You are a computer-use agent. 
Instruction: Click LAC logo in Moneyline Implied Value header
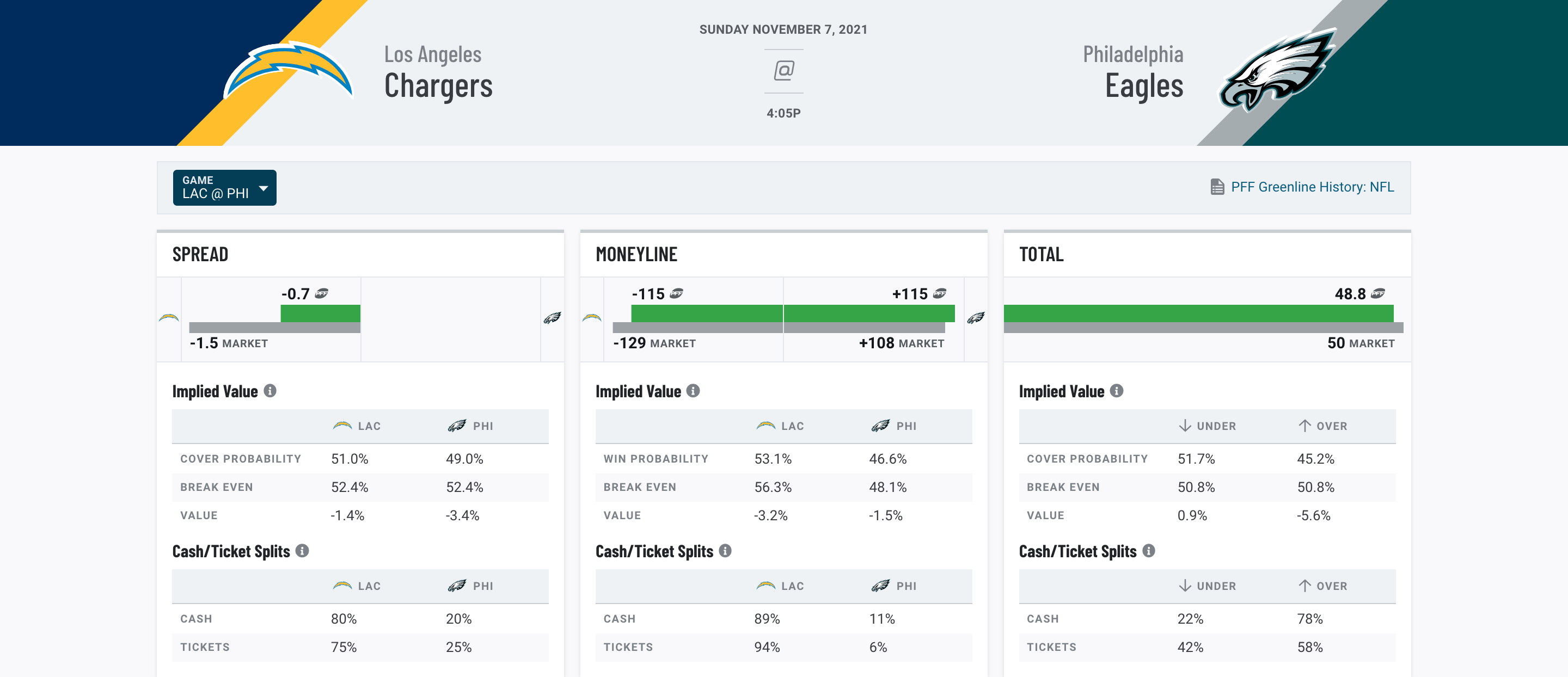[765, 426]
